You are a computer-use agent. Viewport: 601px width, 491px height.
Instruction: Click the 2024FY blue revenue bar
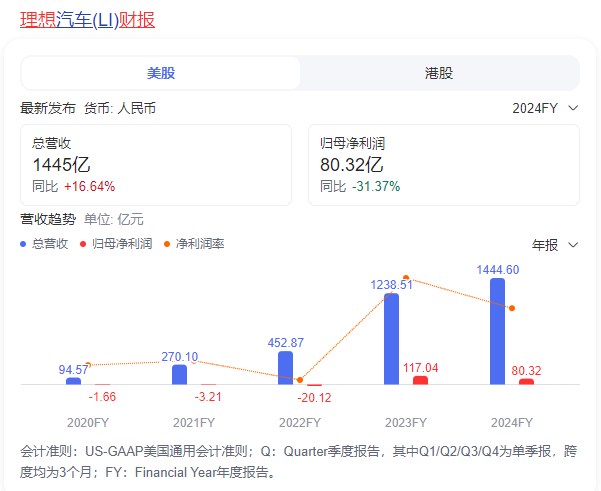click(x=497, y=331)
